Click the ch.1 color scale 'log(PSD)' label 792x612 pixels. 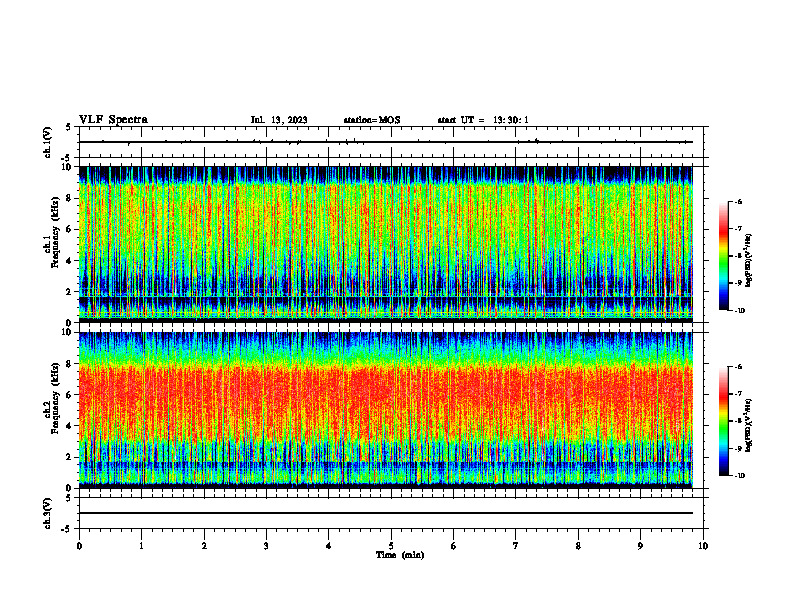[x=749, y=261]
